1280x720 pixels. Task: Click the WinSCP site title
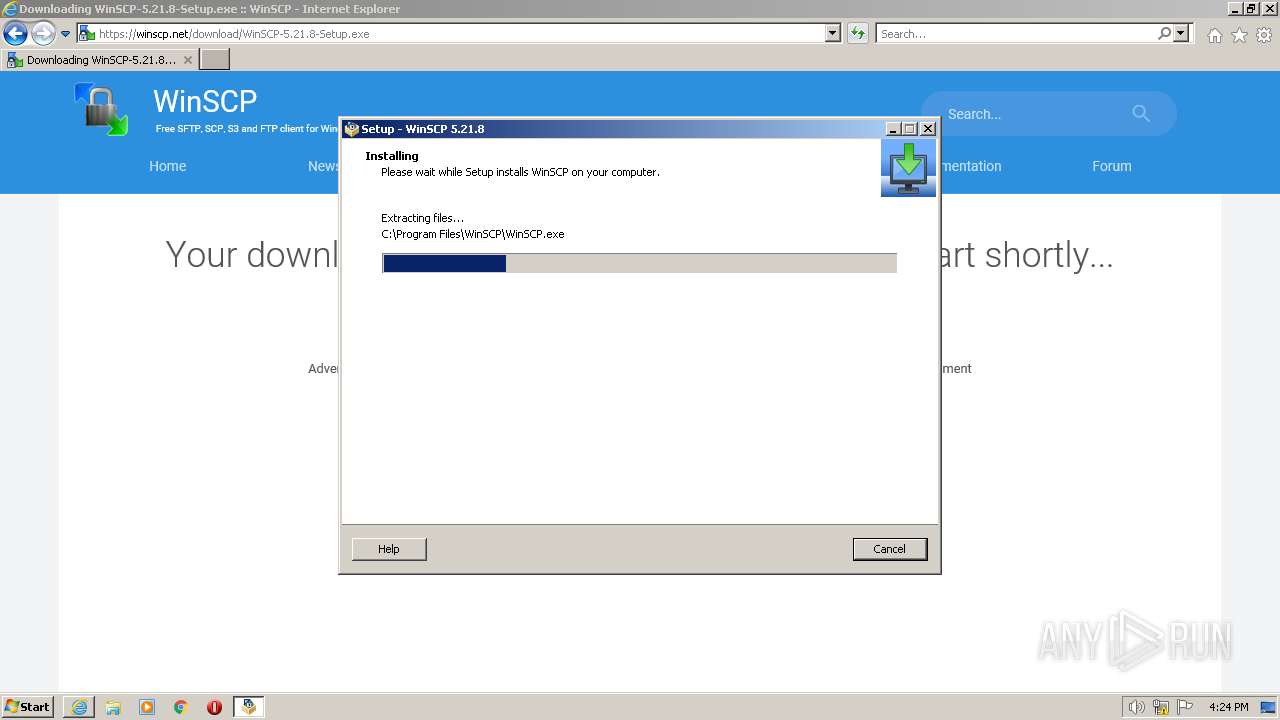205,101
